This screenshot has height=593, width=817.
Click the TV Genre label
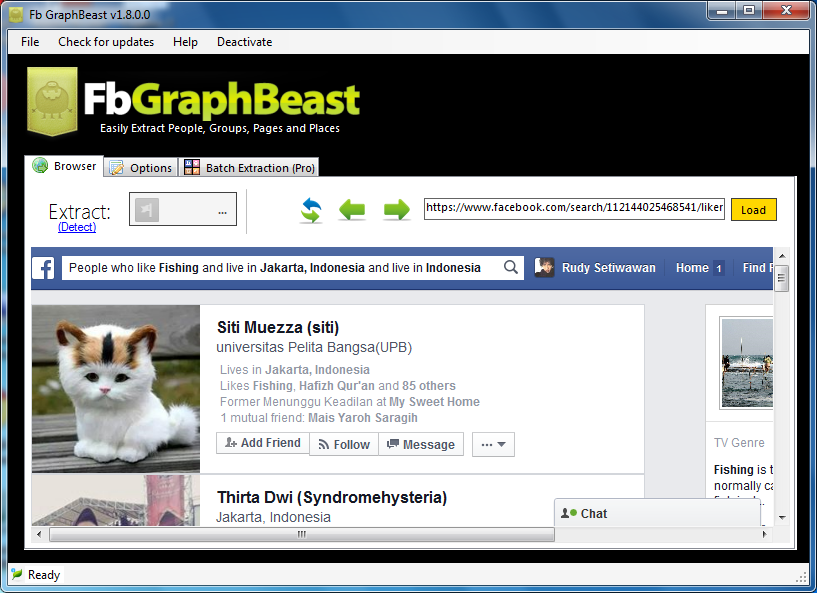tap(739, 442)
